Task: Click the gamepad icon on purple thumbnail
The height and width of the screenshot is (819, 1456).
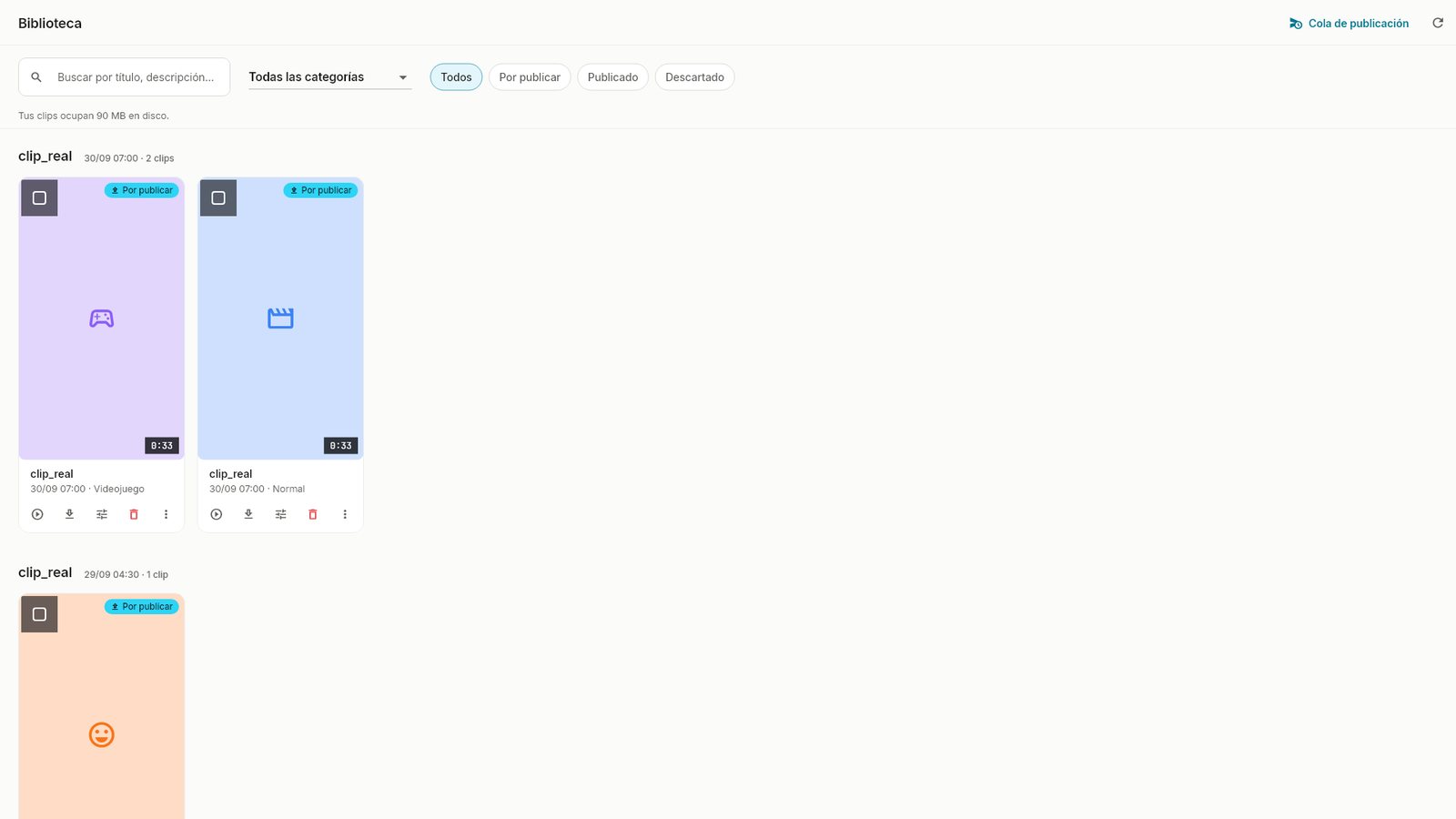Action: pos(101,318)
